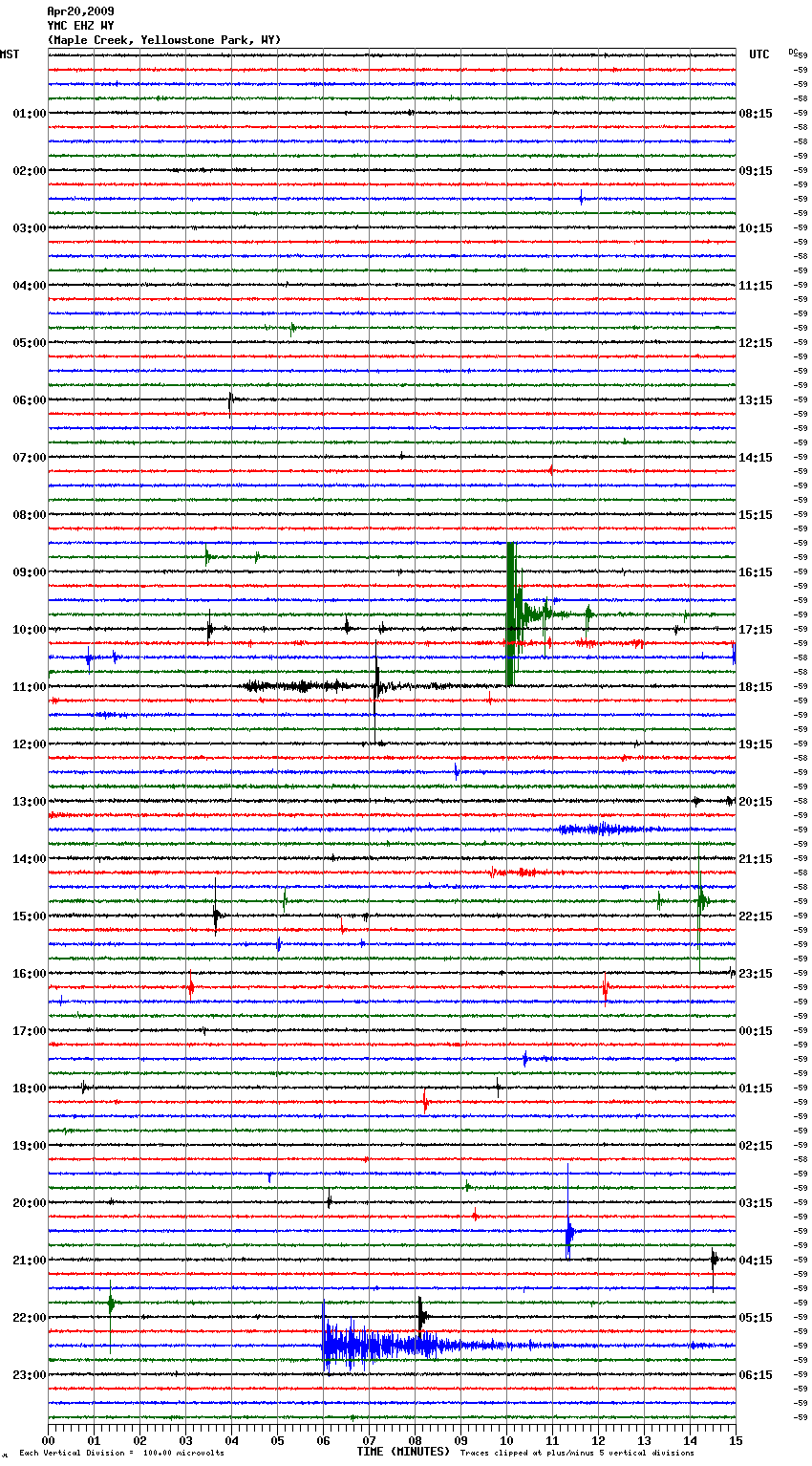Select the 02:00 MST time label

pyautogui.click(x=30, y=171)
